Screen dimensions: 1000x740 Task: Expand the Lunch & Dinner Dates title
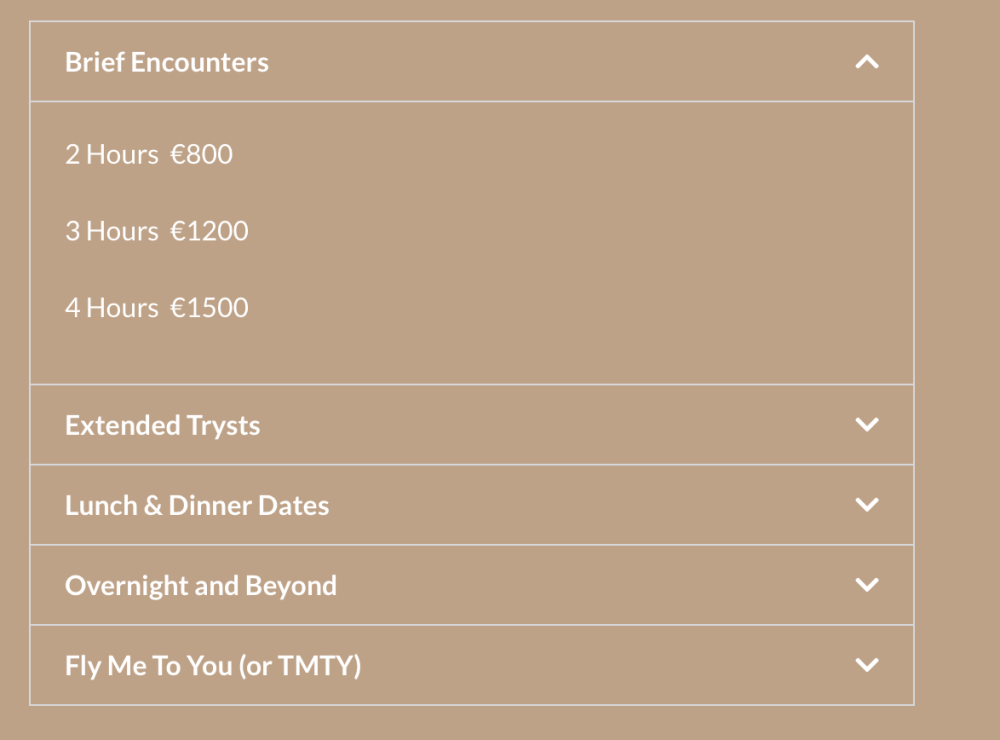pos(196,506)
